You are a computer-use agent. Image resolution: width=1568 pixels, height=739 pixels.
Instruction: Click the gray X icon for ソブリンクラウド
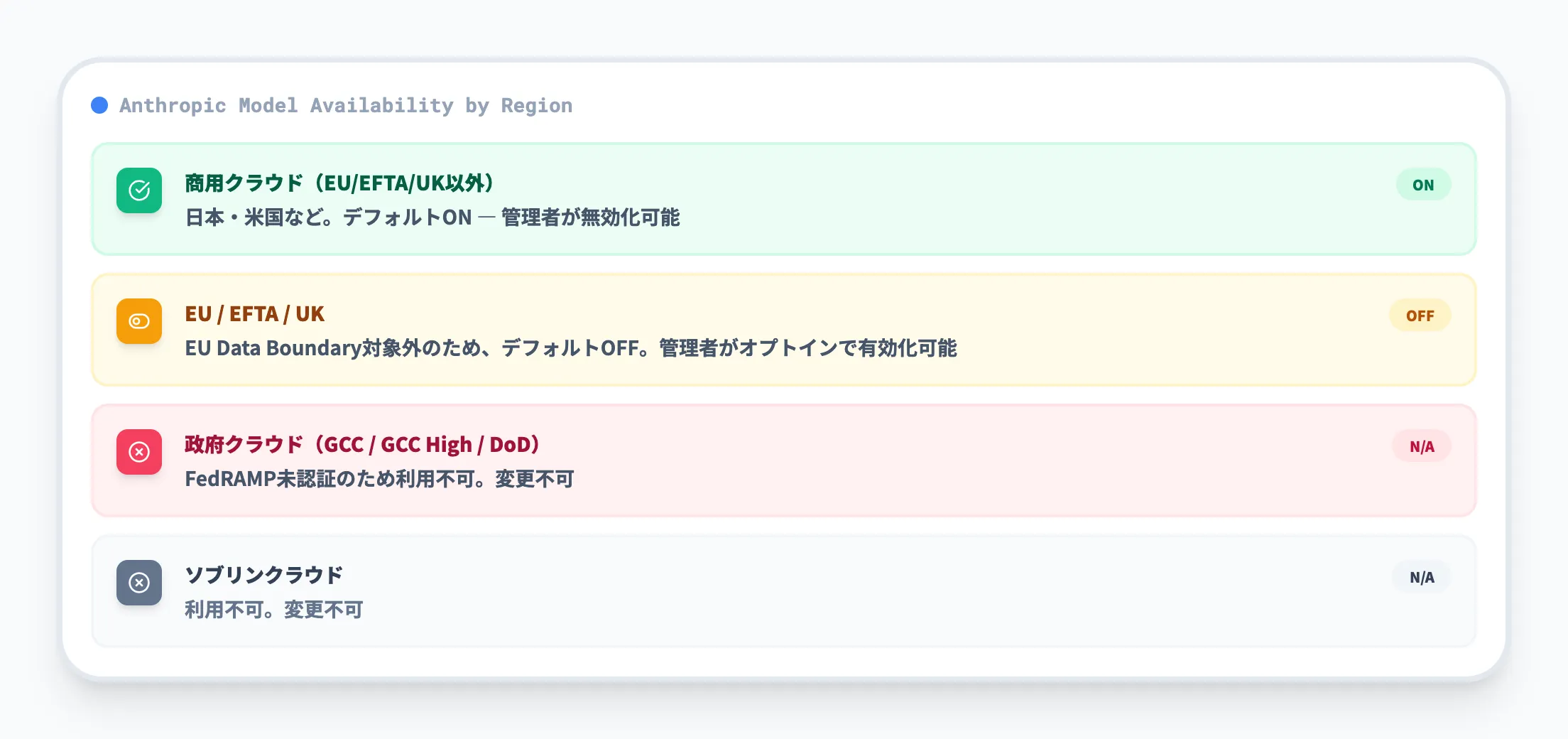tap(139, 583)
